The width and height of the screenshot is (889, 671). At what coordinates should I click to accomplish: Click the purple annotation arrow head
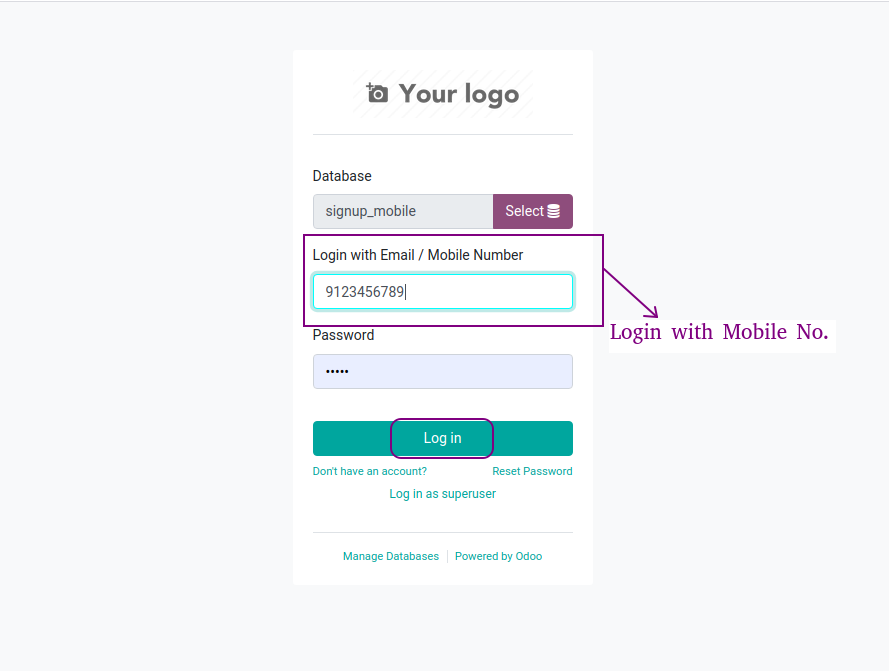point(652,311)
